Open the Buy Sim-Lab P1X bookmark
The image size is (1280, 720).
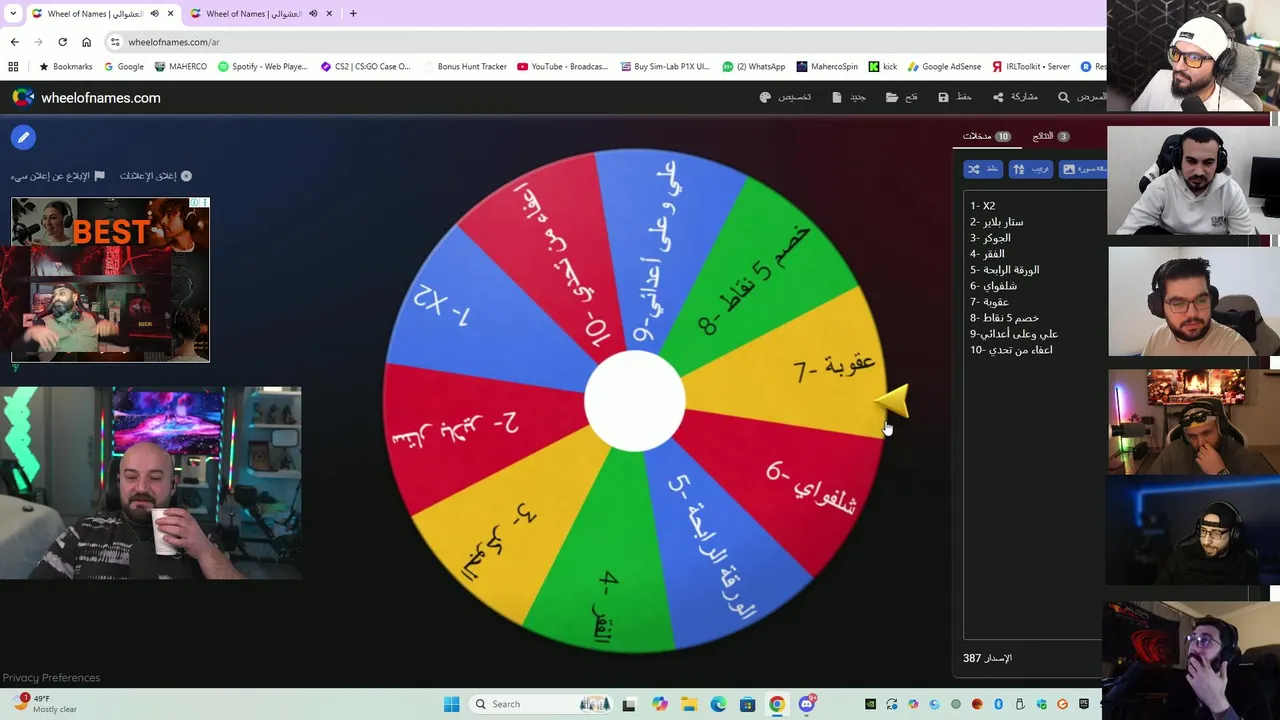[664, 67]
